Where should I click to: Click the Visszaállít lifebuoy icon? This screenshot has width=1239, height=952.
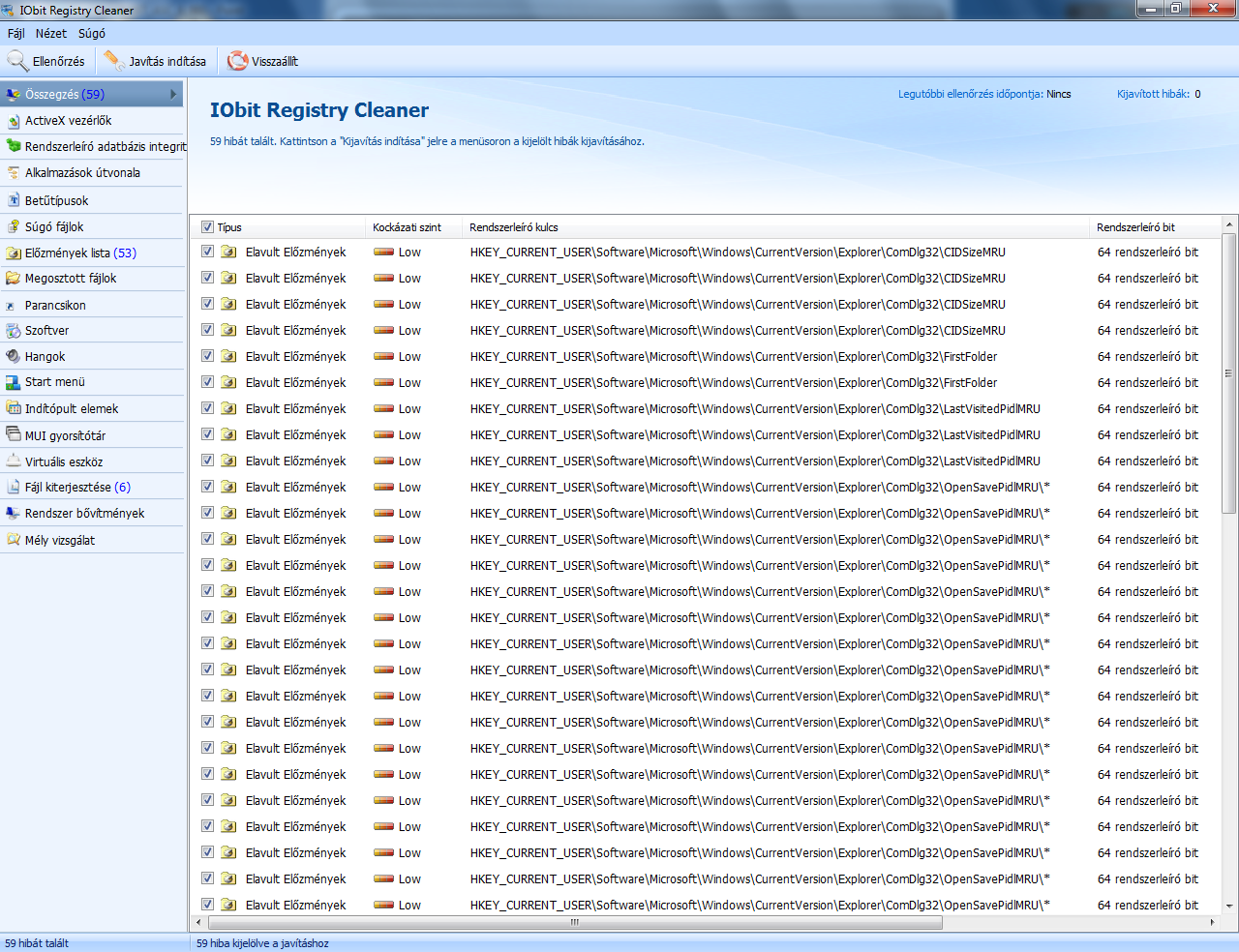tap(237, 61)
